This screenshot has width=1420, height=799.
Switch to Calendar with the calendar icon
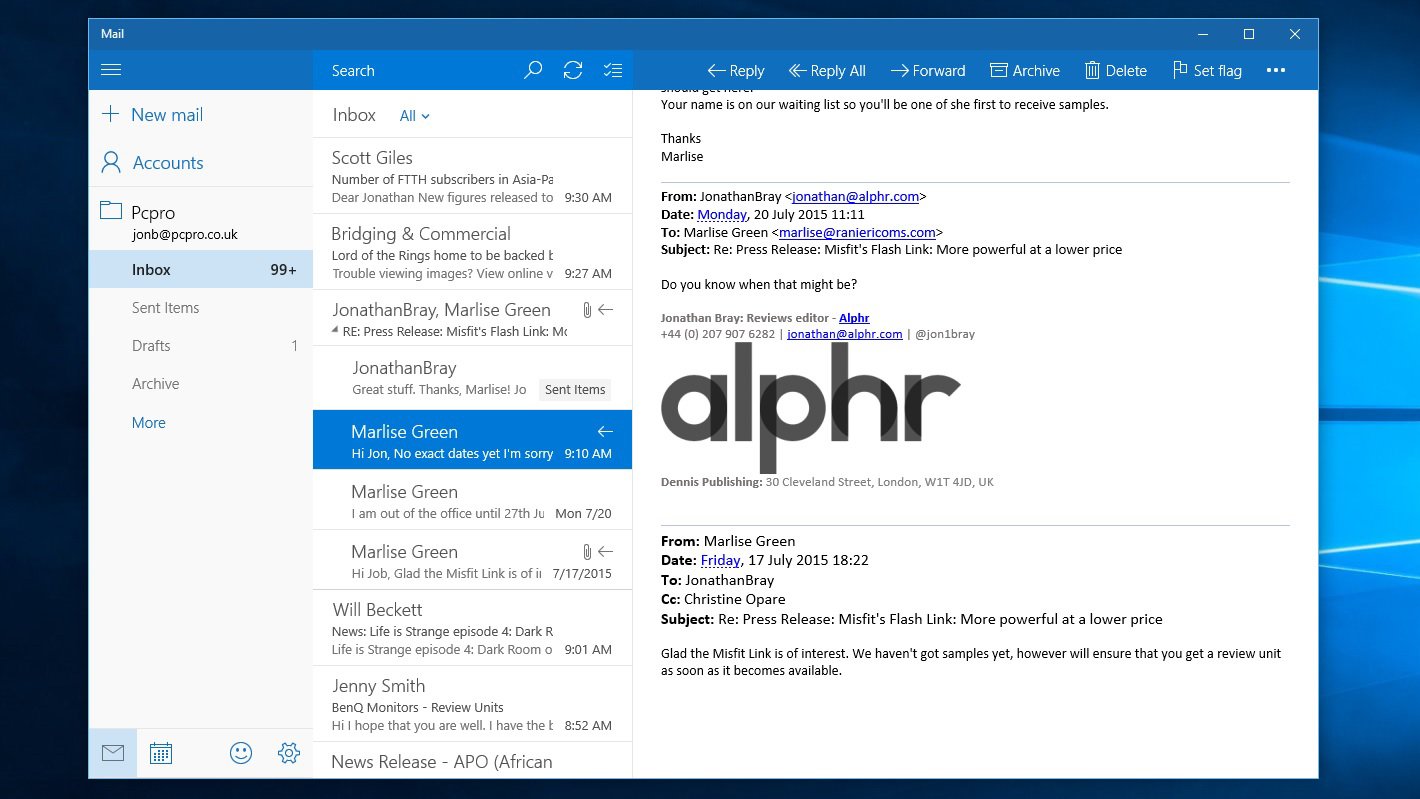pos(161,752)
